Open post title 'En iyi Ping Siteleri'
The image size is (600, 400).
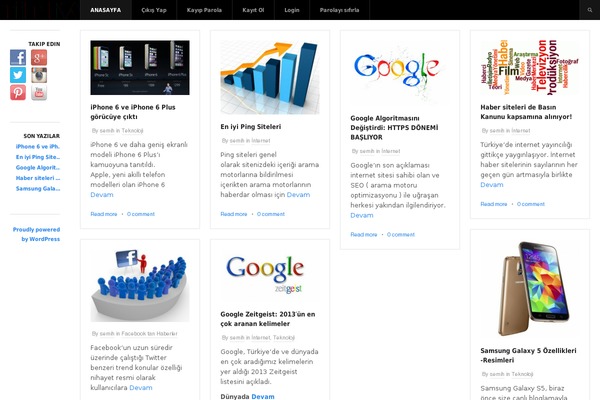251,127
